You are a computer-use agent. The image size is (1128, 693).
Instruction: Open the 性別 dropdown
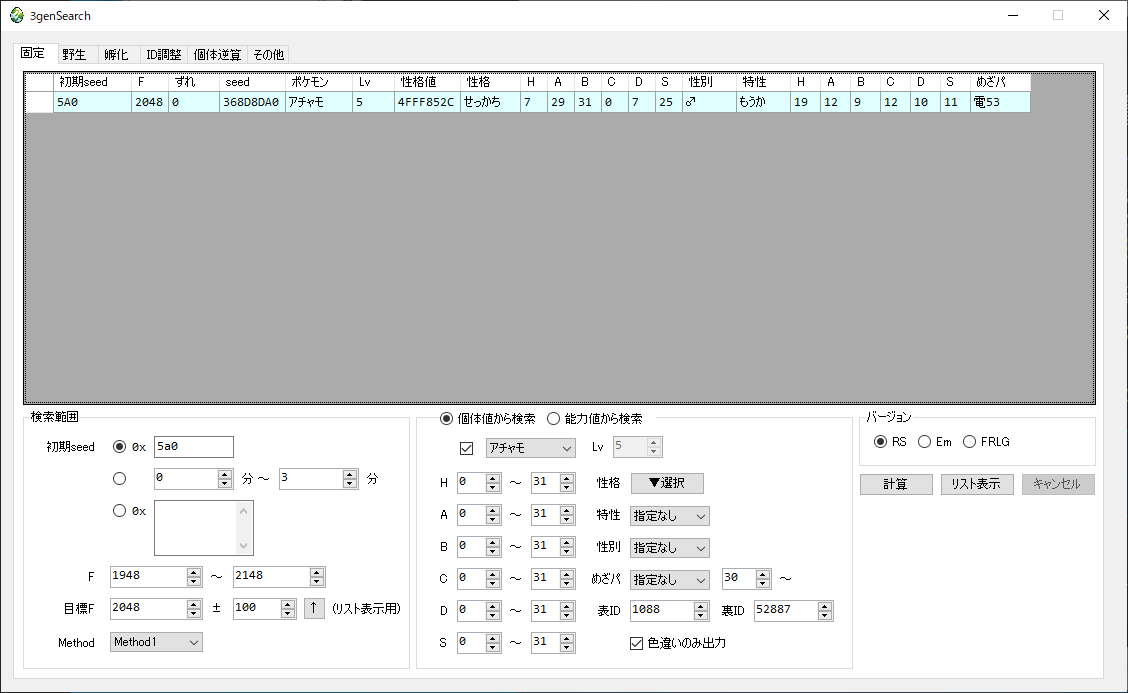pos(670,548)
